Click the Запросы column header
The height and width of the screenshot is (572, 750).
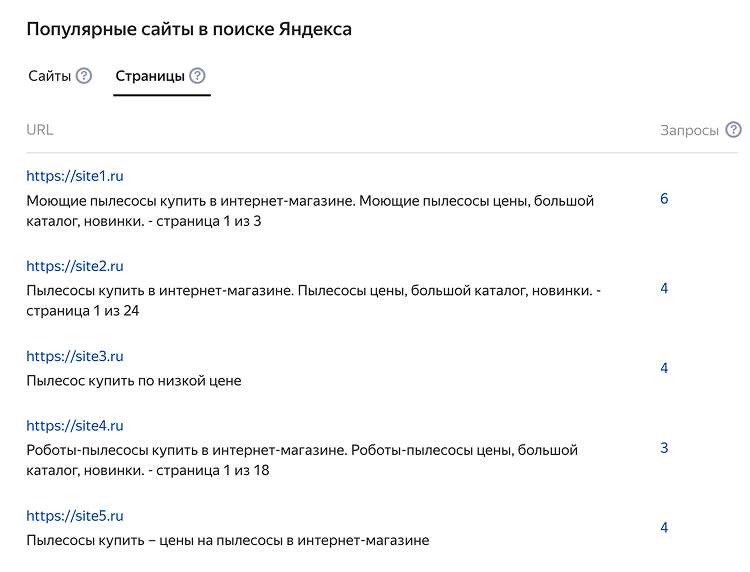690,130
